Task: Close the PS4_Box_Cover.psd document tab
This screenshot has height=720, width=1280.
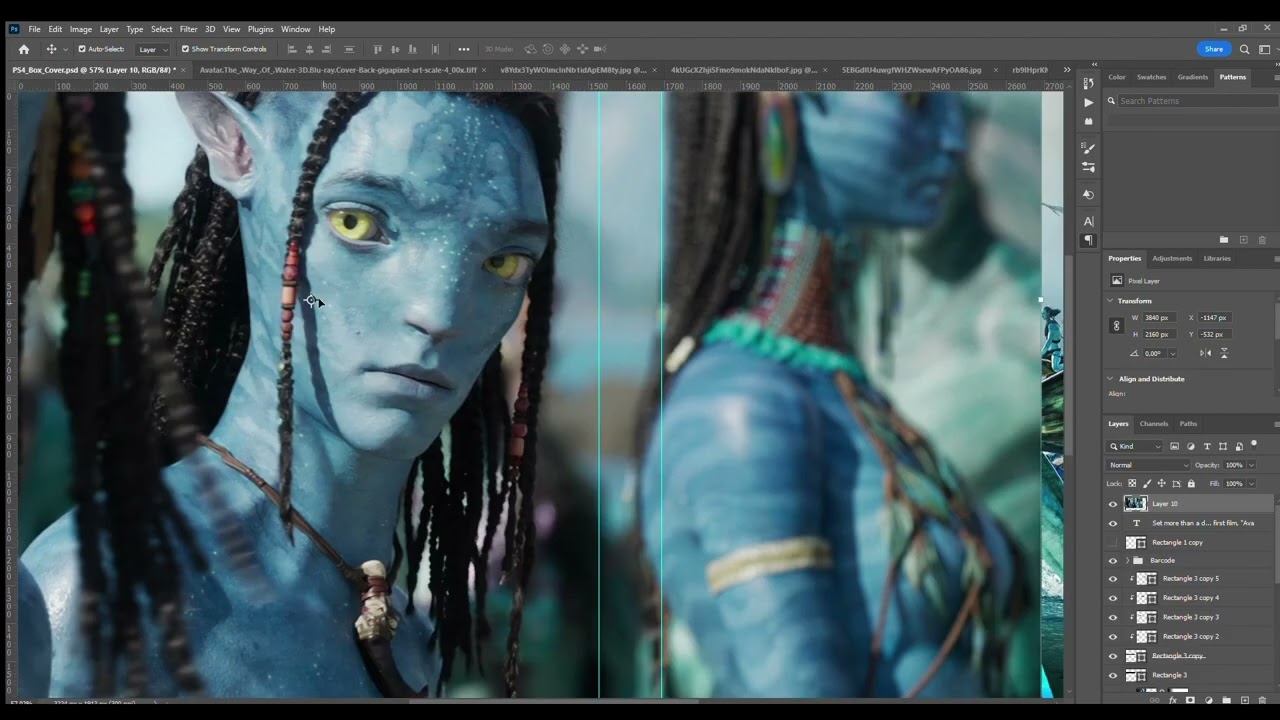Action: click(183, 70)
